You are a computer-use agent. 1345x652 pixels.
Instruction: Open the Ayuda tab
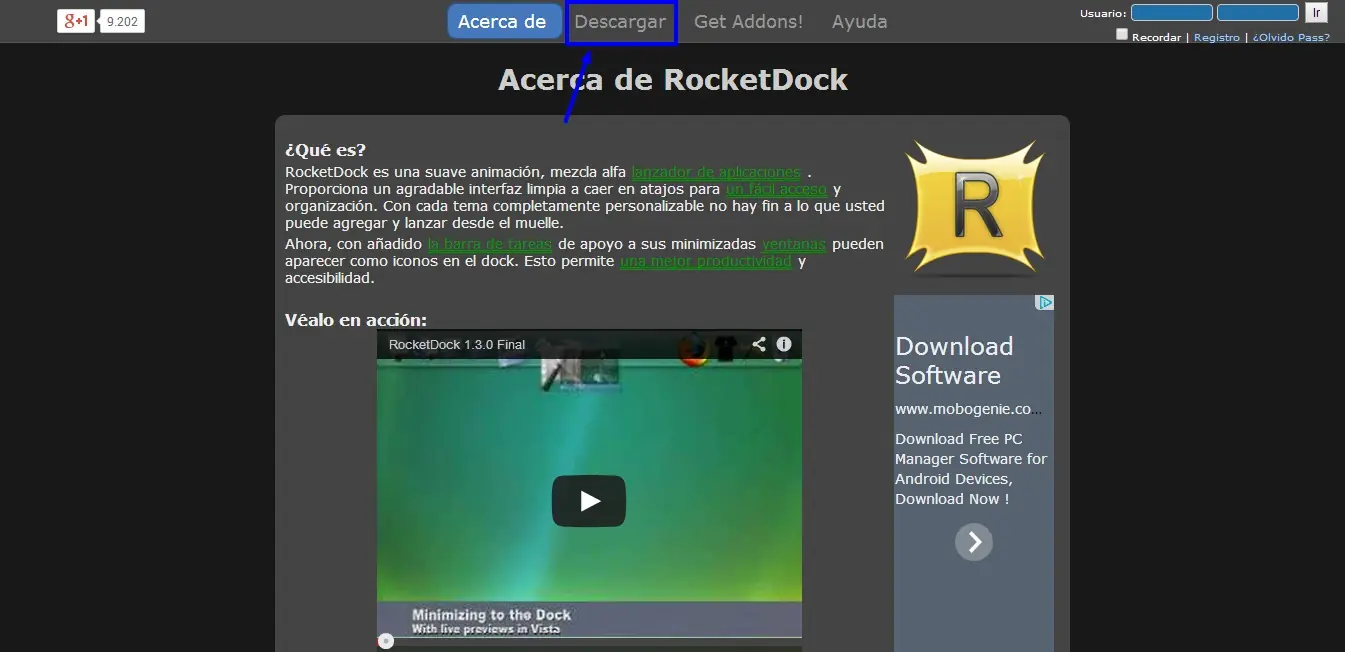click(859, 21)
